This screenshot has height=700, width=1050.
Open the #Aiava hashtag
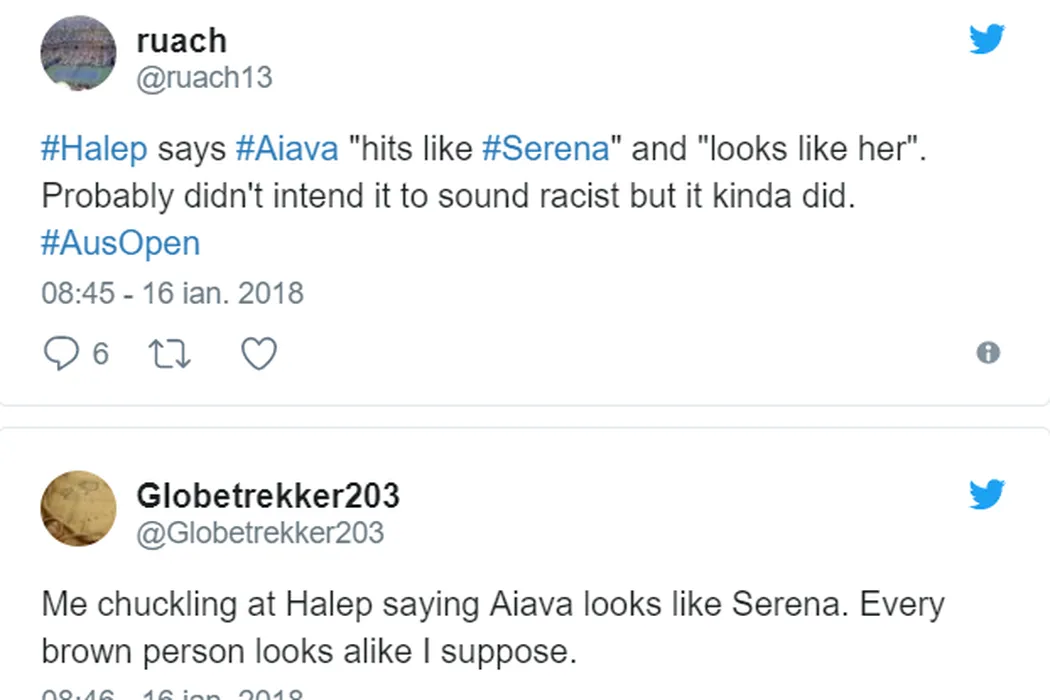click(288, 149)
